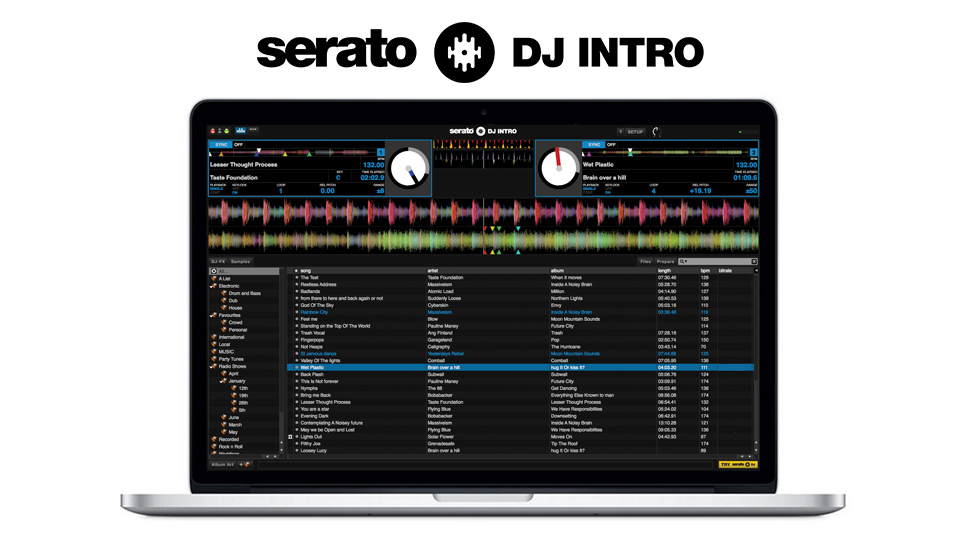The image size is (960, 540).
Task: Switch to the Samples tab
Action: (240, 261)
